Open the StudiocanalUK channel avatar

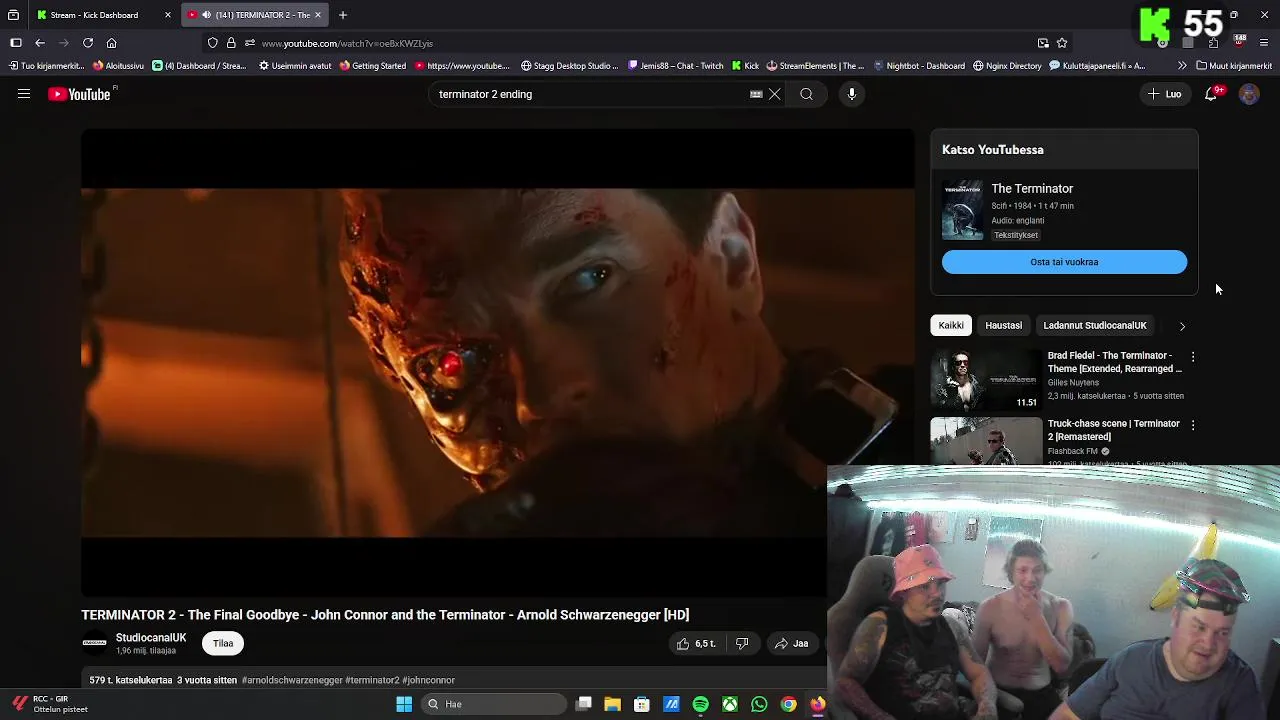tap(94, 643)
